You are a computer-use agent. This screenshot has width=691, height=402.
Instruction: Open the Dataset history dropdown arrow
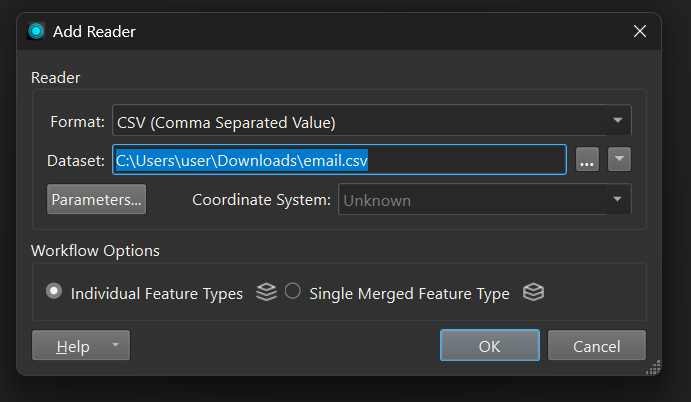pyautogui.click(x=619, y=160)
